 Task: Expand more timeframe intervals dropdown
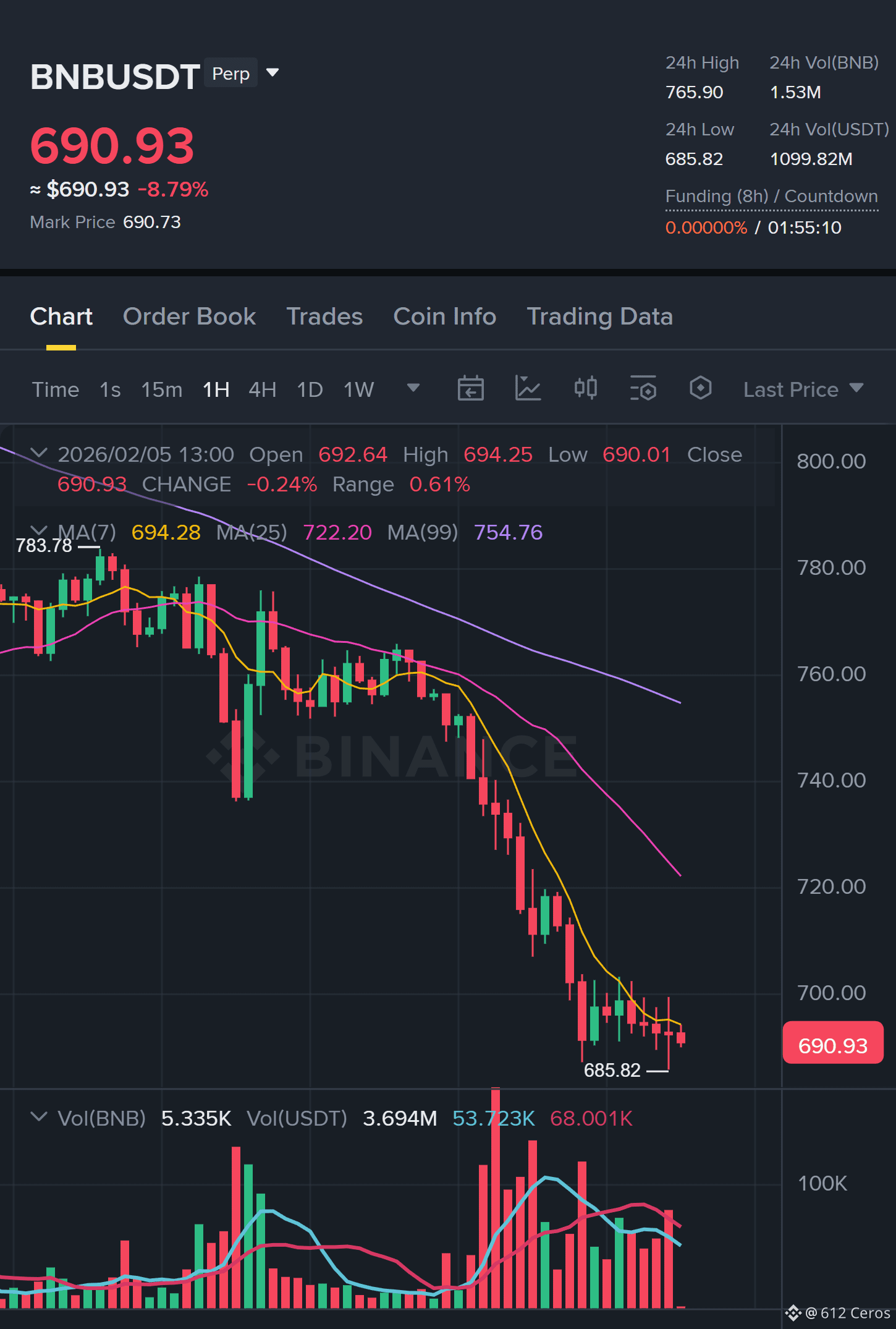click(x=413, y=388)
